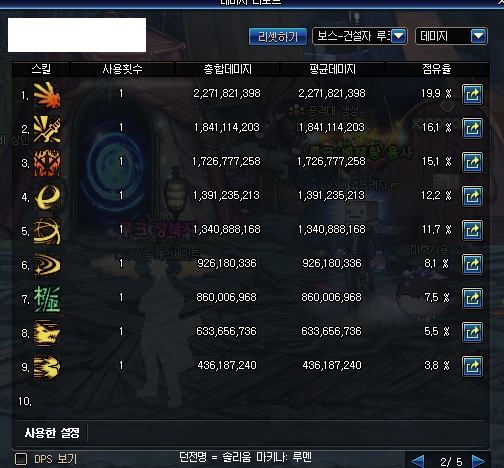Go to previous page with left arrow
The width and height of the screenshot is (504, 468).
(418, 461)
